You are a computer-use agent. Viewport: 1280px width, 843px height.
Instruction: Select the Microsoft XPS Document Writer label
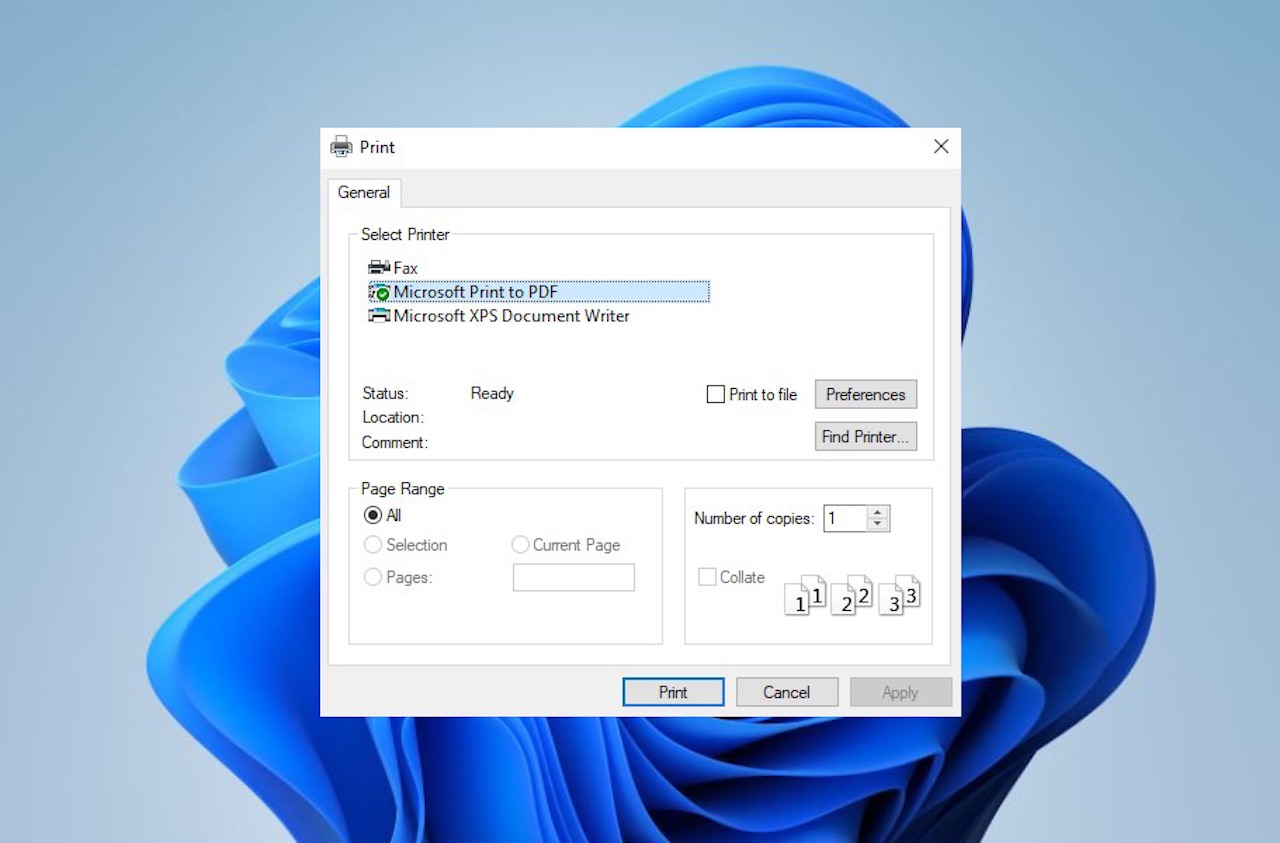pos(511,316)
